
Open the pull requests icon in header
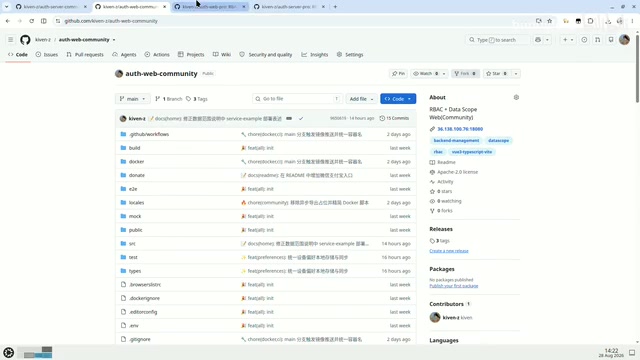click(x=598, y=40)
